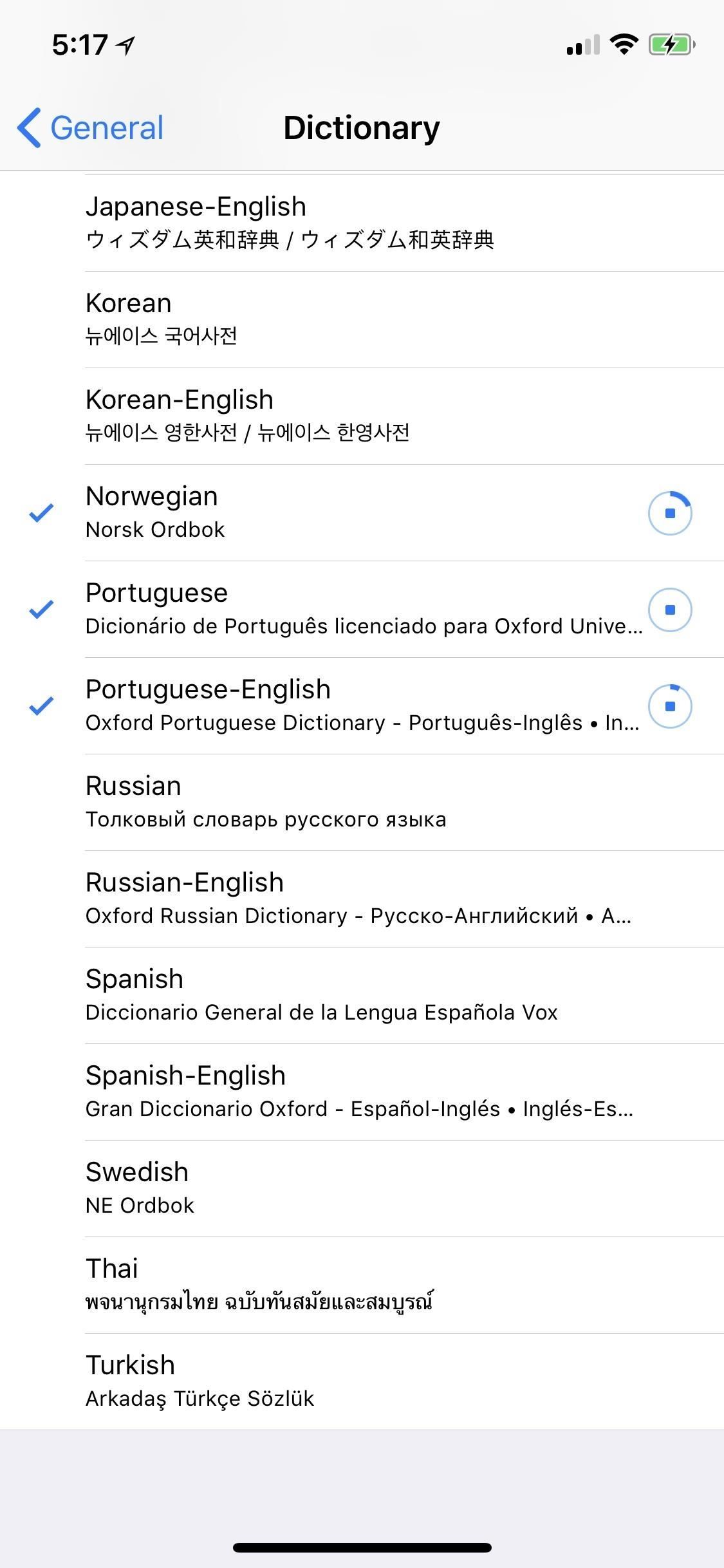Stop the Portuguese dictionary download
The height and width of the screenshot is (1568, 724).
669,610
